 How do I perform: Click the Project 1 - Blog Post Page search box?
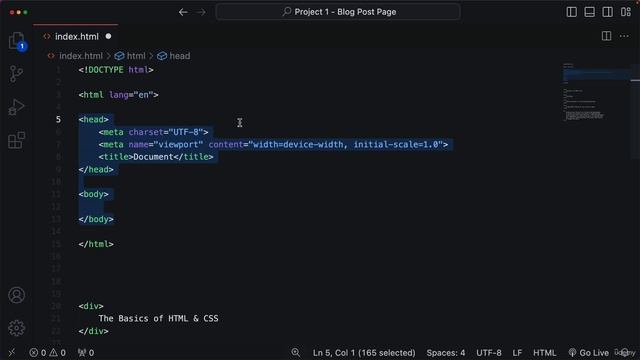(x=338, y=12)
